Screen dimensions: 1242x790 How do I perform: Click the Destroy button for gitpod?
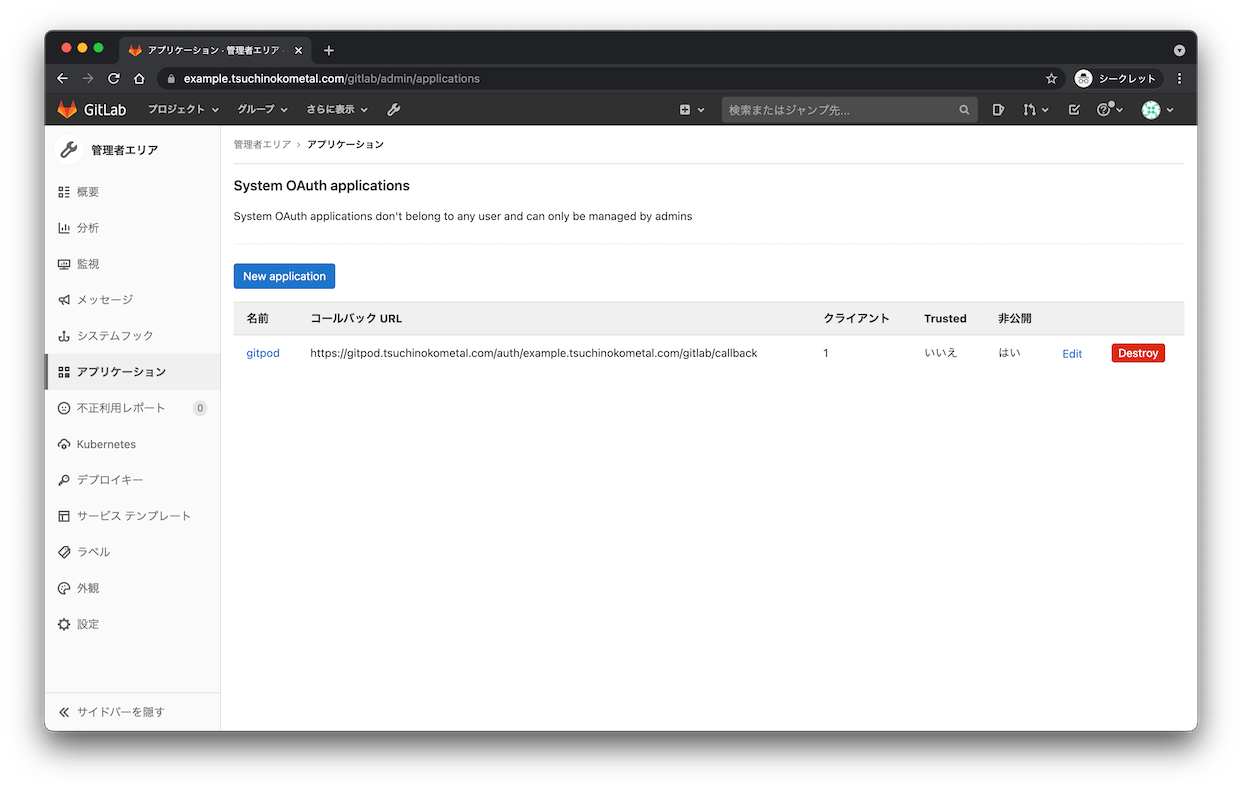(1138, 352)
